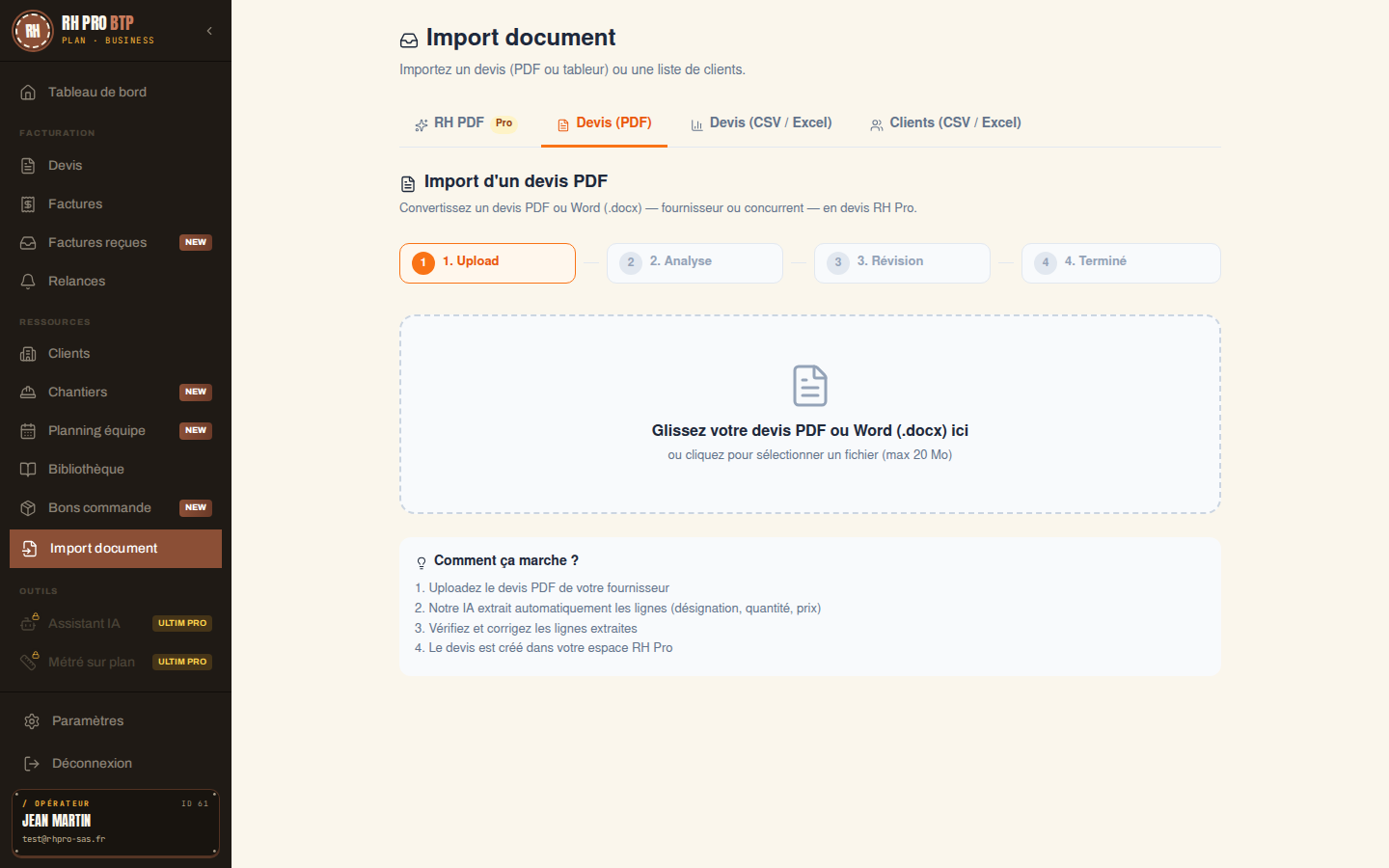Open the Devis (CSV / Excel) tab
The height and width of the screenshot is (868, 1389).
pos(761,123)
